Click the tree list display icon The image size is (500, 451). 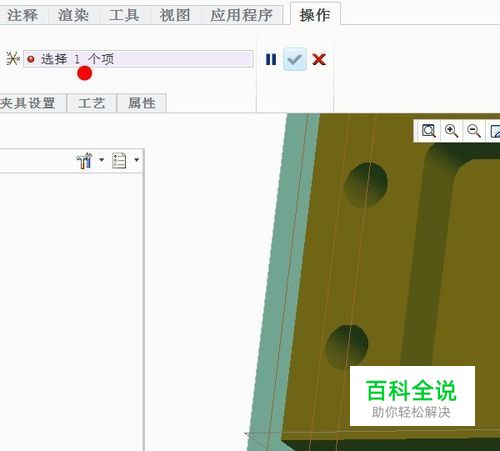(x=119, y=161)
